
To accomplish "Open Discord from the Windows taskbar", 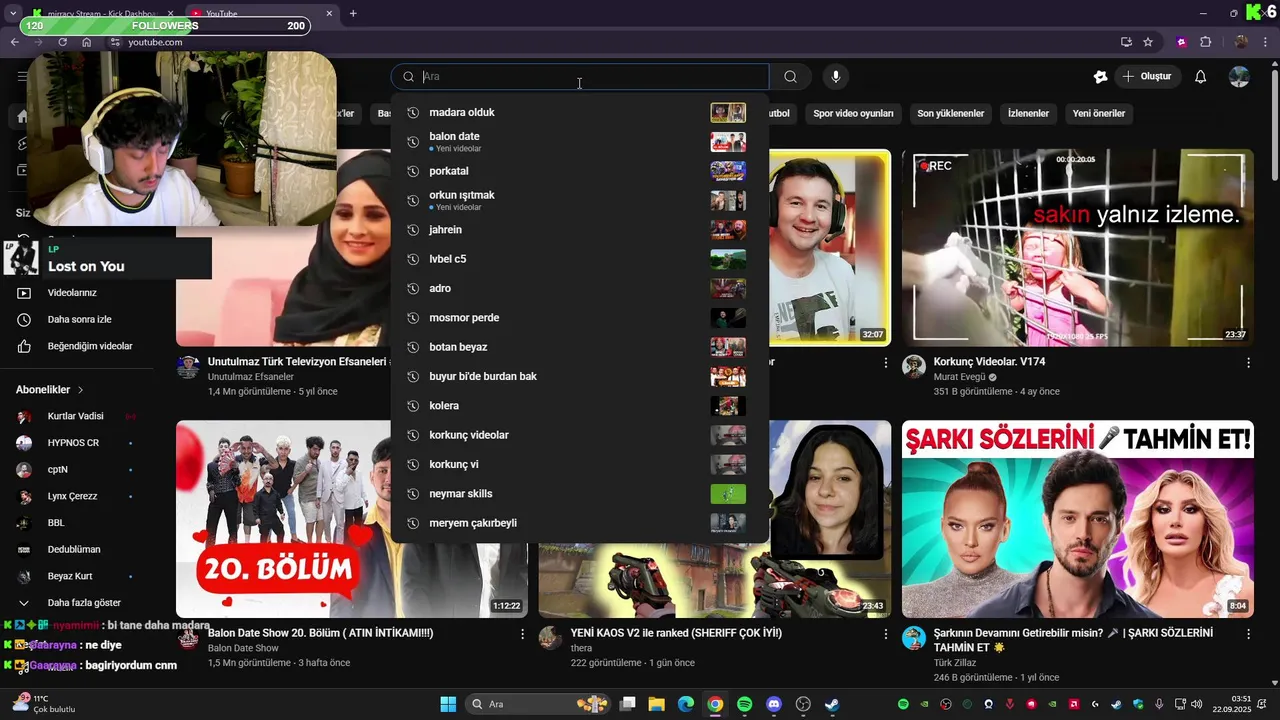I will click(773, 704).
